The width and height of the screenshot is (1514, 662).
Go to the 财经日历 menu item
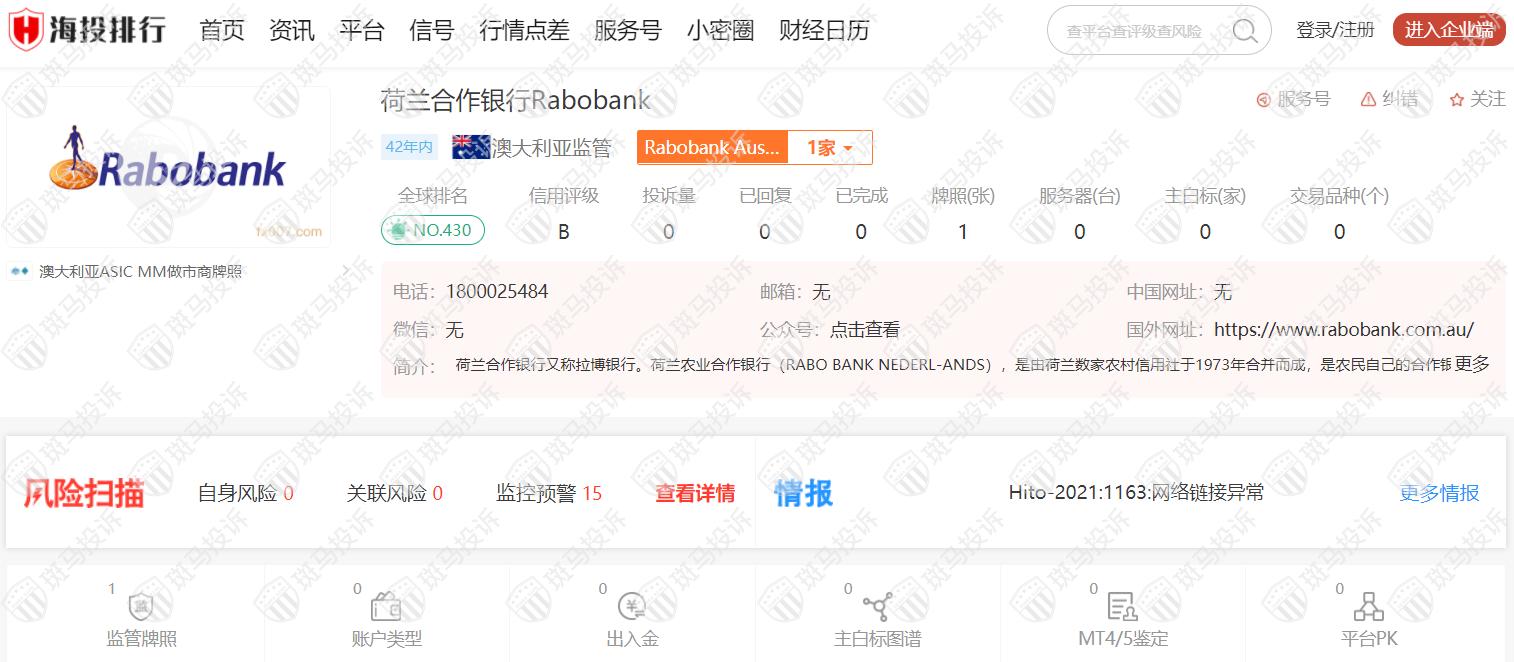point(824,30)
